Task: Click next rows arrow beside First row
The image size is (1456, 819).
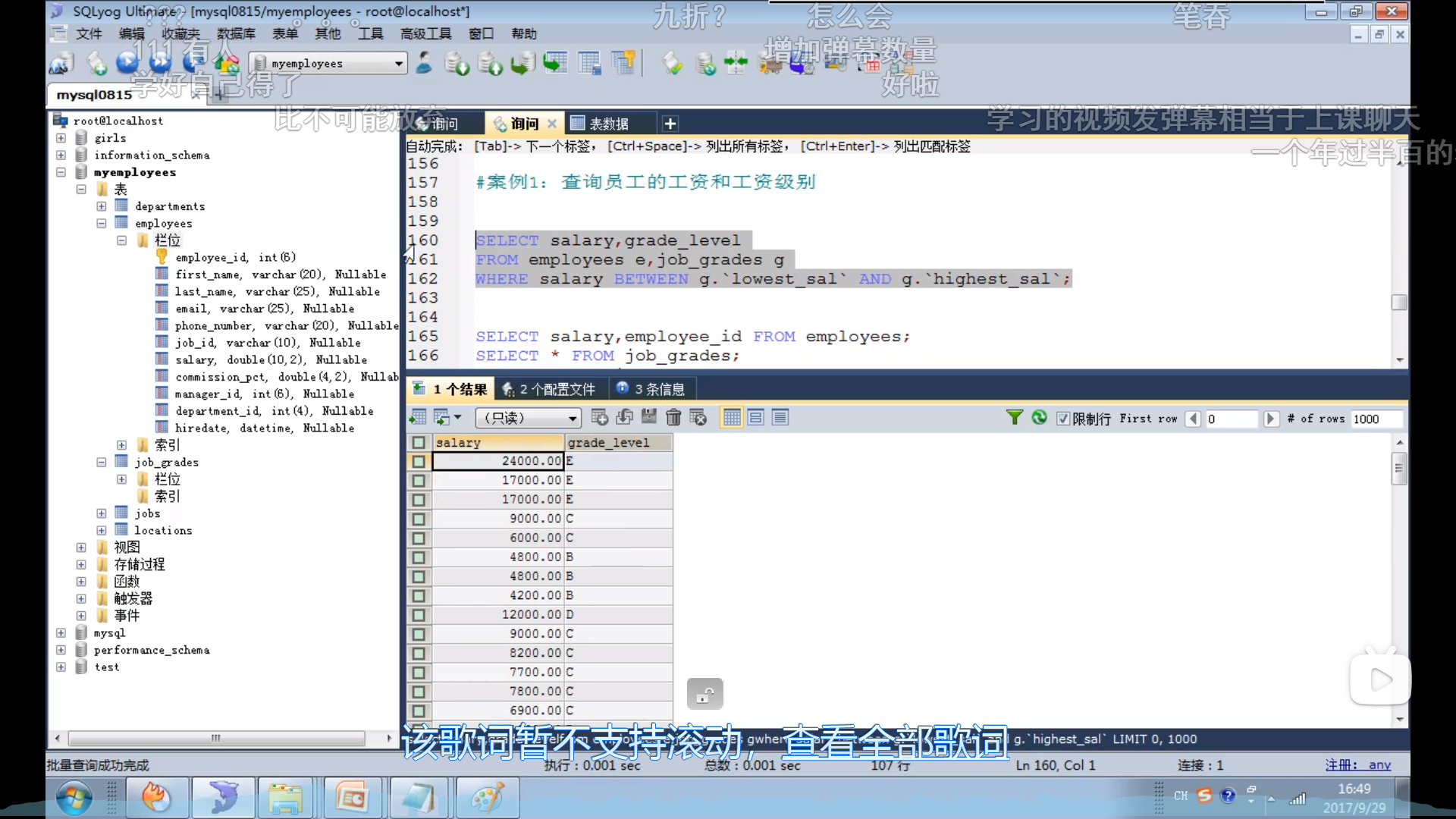Action: click(1271, 419)
